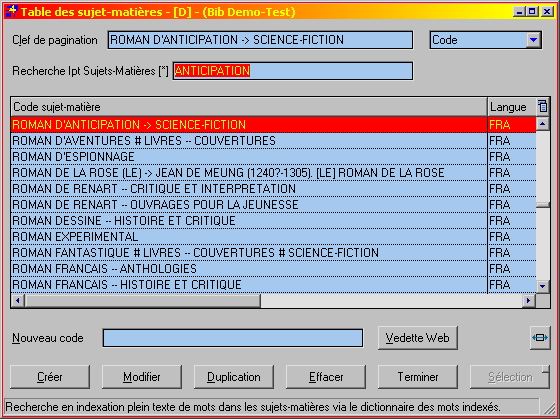The width and height of the screenshot is (560, 419).
Task: Click the Code sujet-matière column header
Action: point(249,106)
